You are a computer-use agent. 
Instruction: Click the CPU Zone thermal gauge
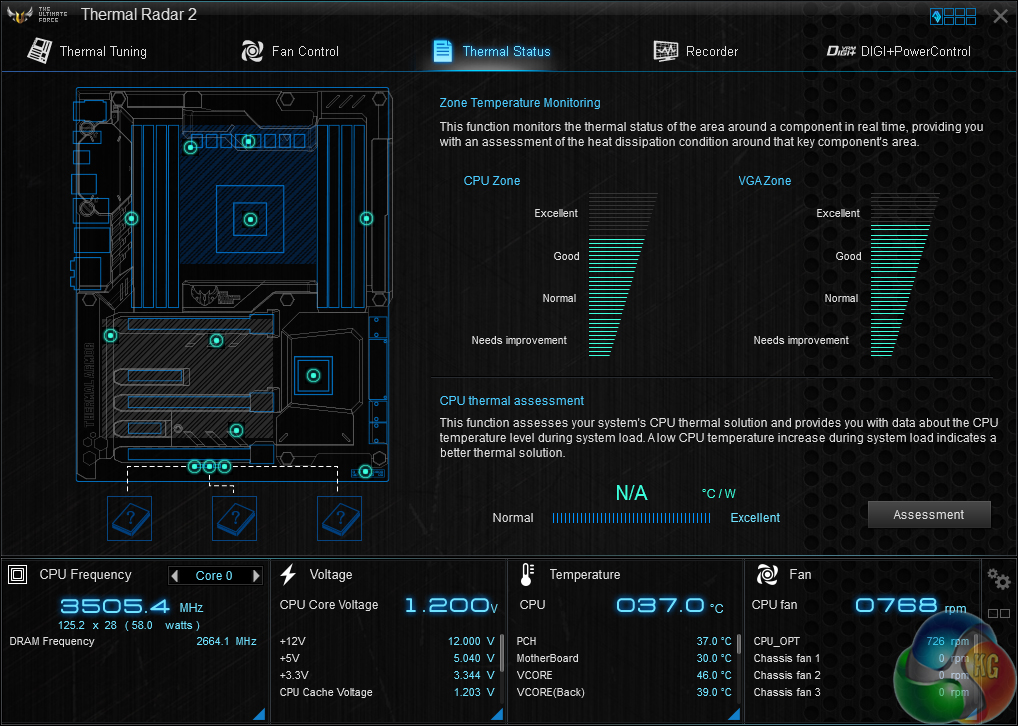tap(621, 275)
